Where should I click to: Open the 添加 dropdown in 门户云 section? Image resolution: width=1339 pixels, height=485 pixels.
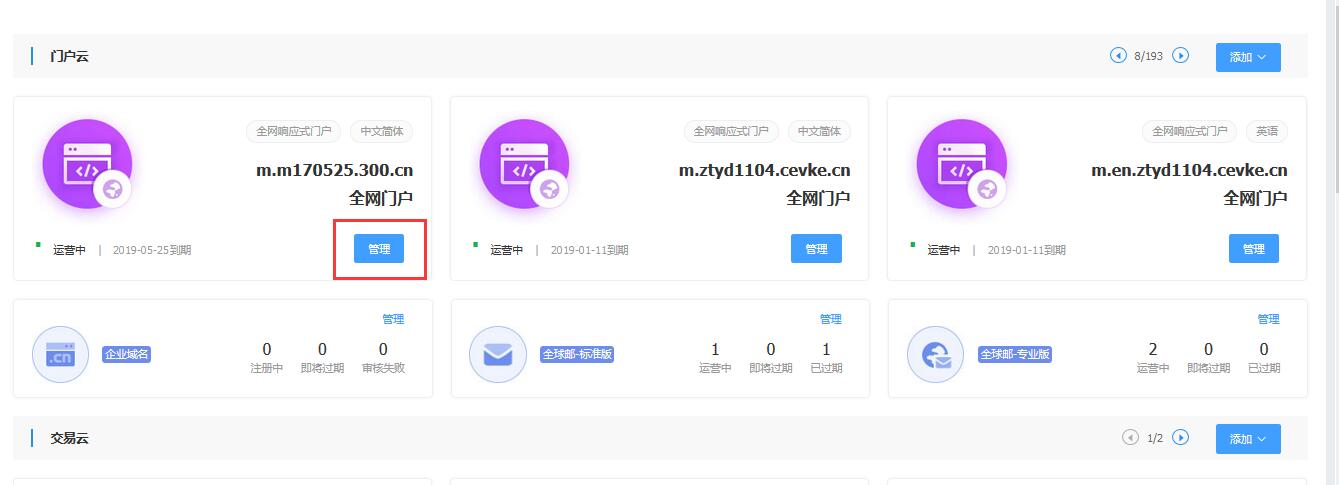click(x=1247, y=57)
